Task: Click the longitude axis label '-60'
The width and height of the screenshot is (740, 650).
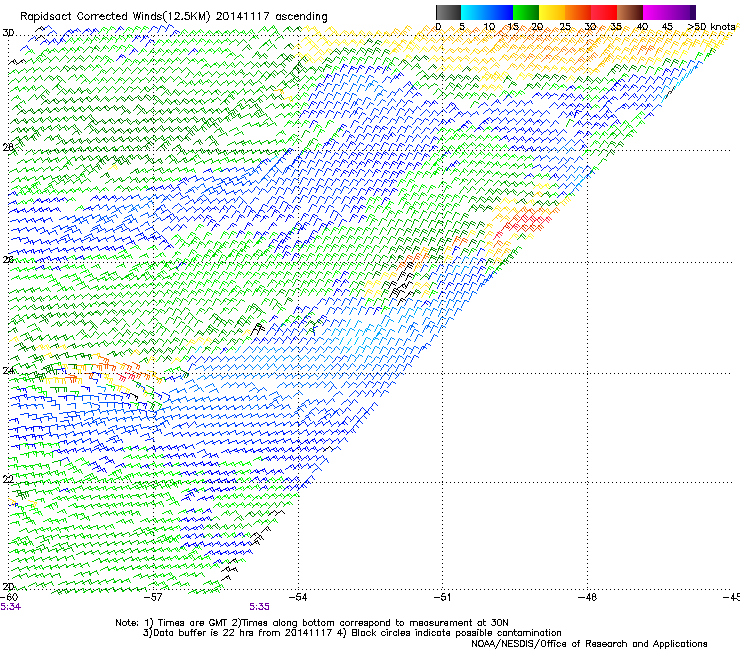Action: 9,597
